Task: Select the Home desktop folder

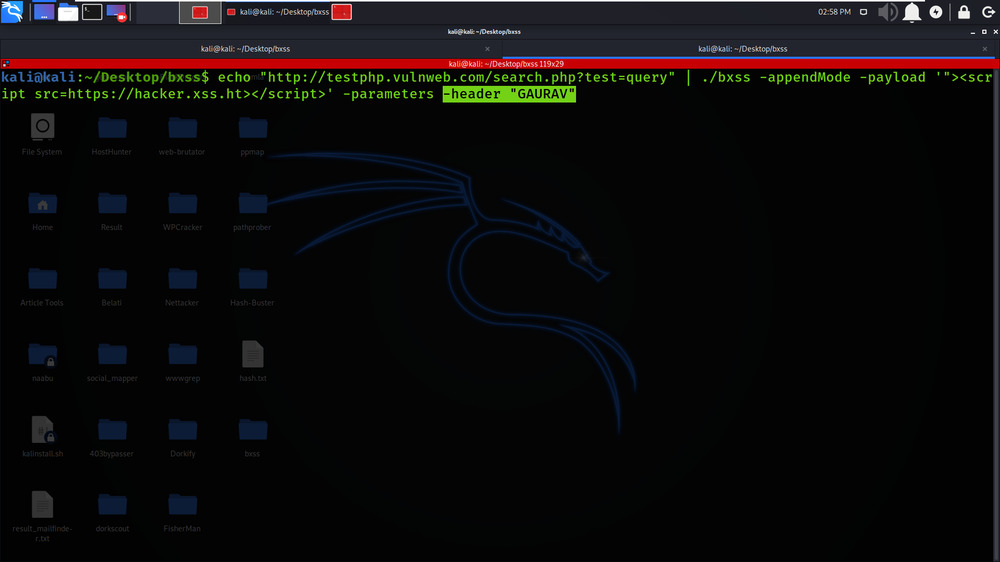Action: 43,211
